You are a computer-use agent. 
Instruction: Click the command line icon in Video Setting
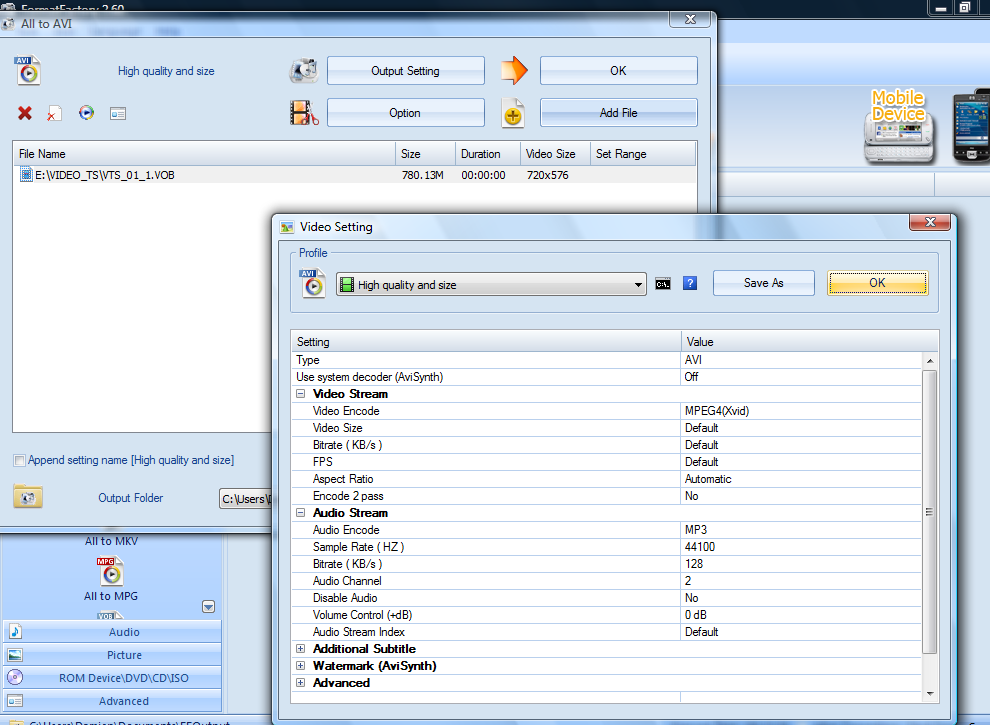tap(663, 284)
